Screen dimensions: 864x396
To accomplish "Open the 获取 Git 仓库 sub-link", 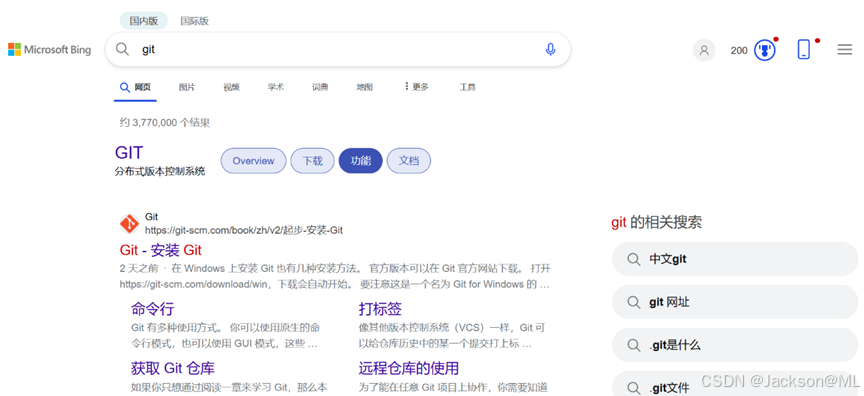I will [x=173, y=368].
